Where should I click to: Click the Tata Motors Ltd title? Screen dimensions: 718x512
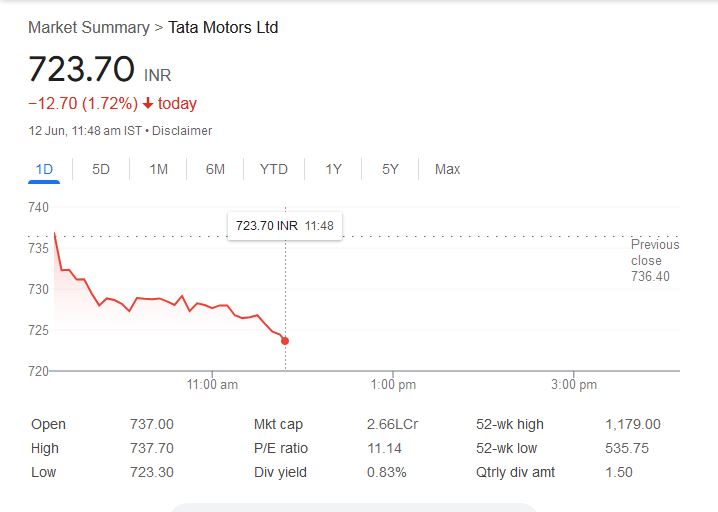pyautogui.click(x=223, y=27)
